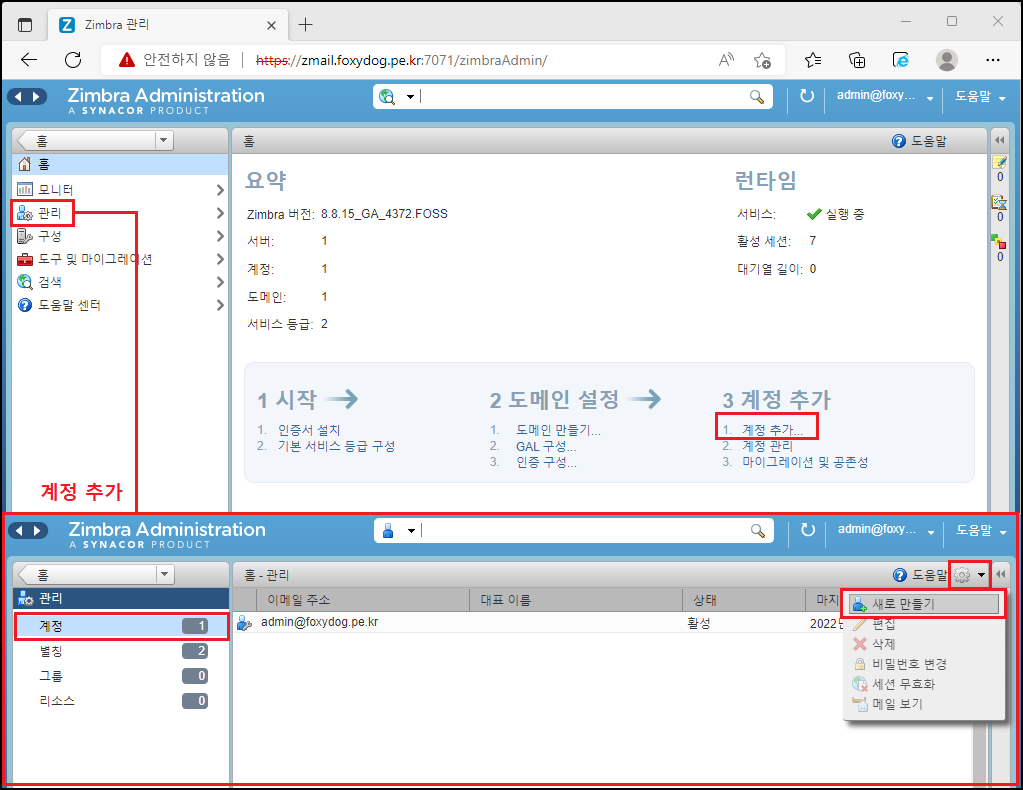The width and height of the screenshot is (1023, 790).
Task: Click 인증서 설치 link
Action: click(309, 430)
